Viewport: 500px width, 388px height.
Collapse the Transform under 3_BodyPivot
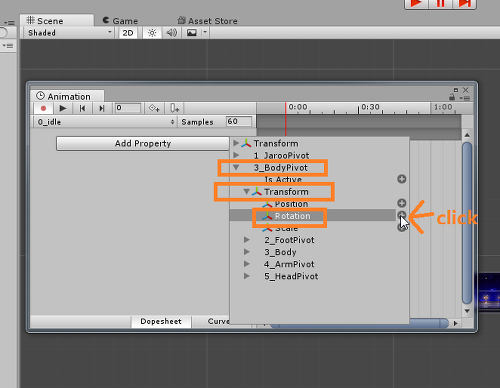(x=247, y=192)
